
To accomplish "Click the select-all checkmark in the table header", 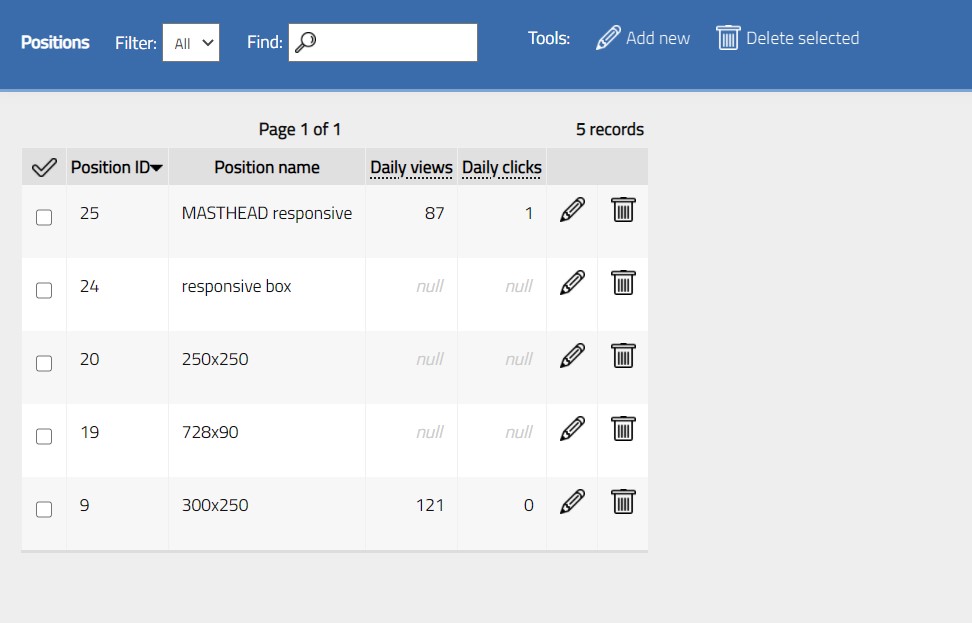I will tap(44, 166).
